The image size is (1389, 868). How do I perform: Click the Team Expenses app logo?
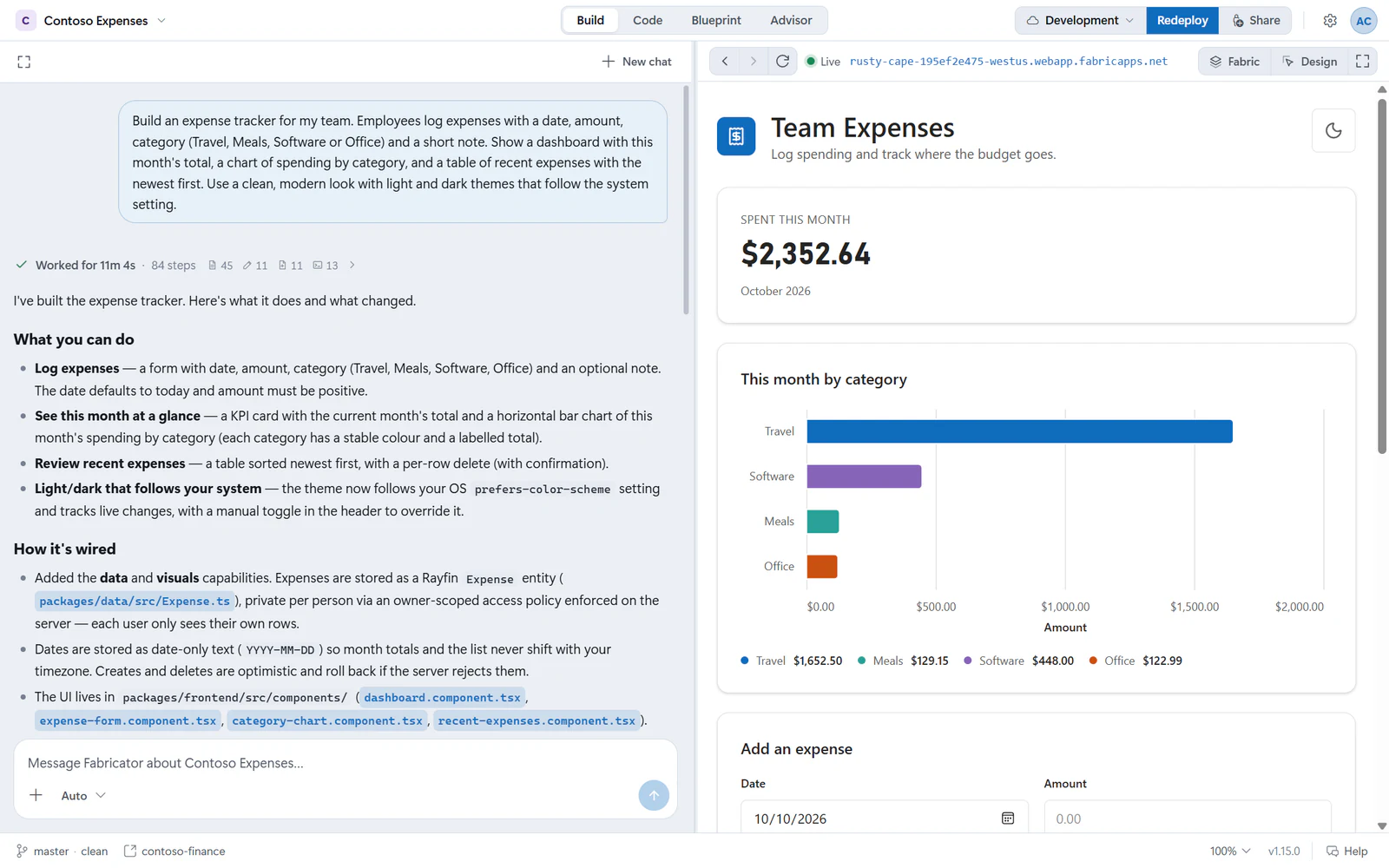(736, 136)
